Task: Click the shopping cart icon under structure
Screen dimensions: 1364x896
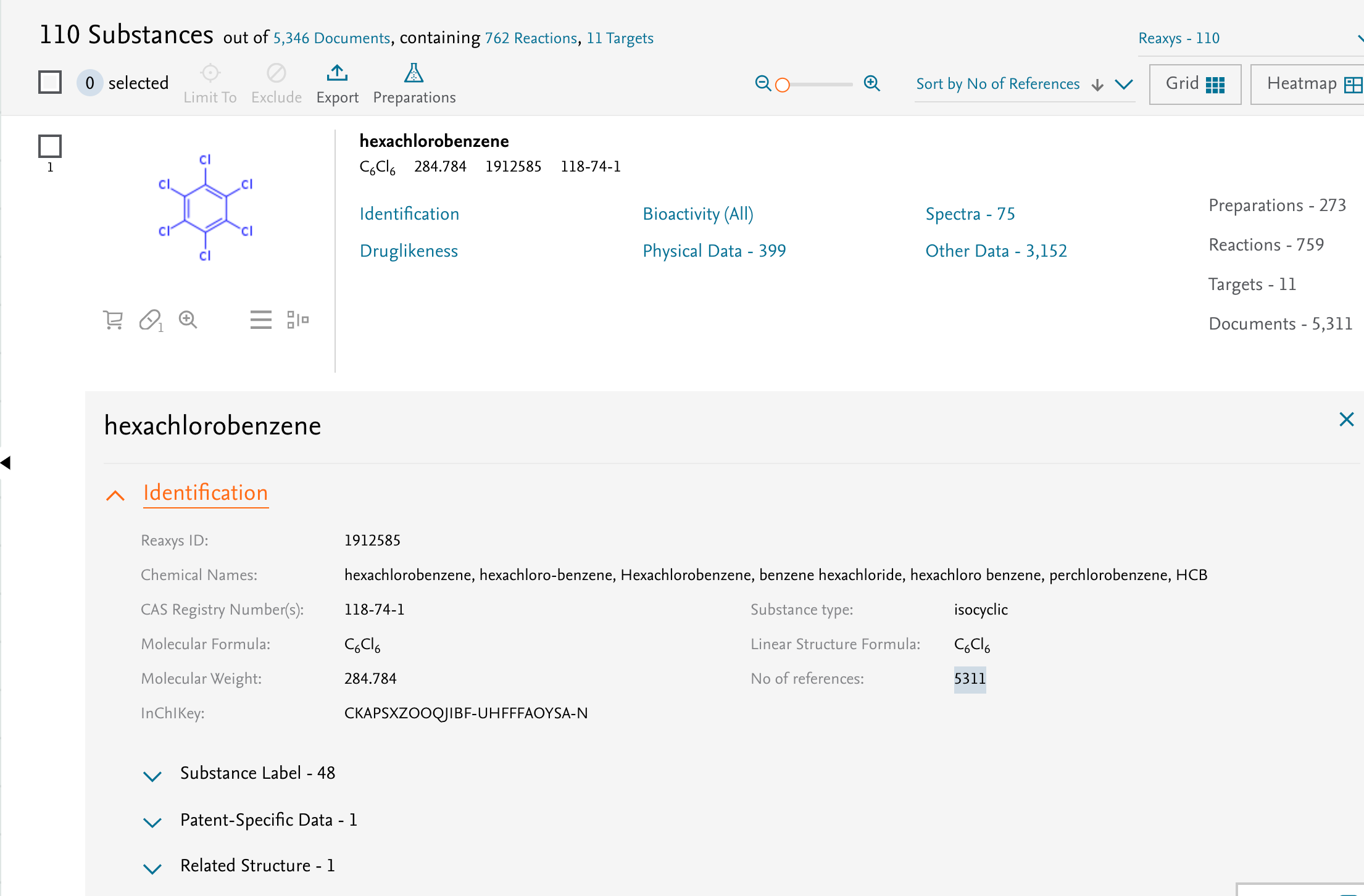Action: (x=112, y=320)
